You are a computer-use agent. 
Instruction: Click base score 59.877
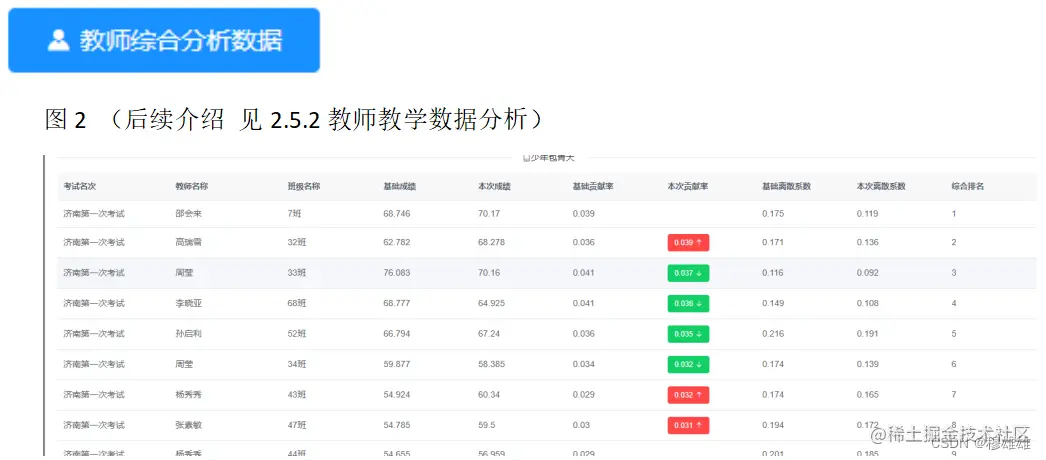tap(397, 365)
